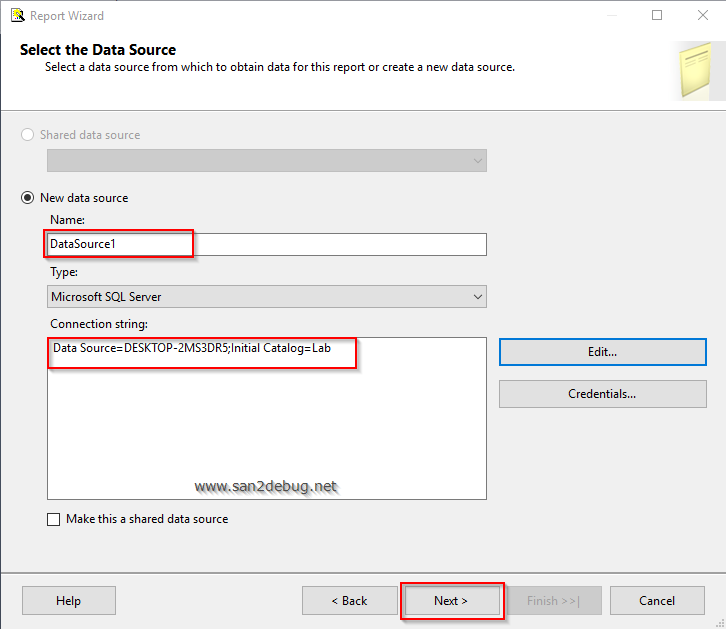Click the Name field containing DataSource1
The height and width of the screenshot is (629, 726).
pyautogui.click(x=267, y=244)
